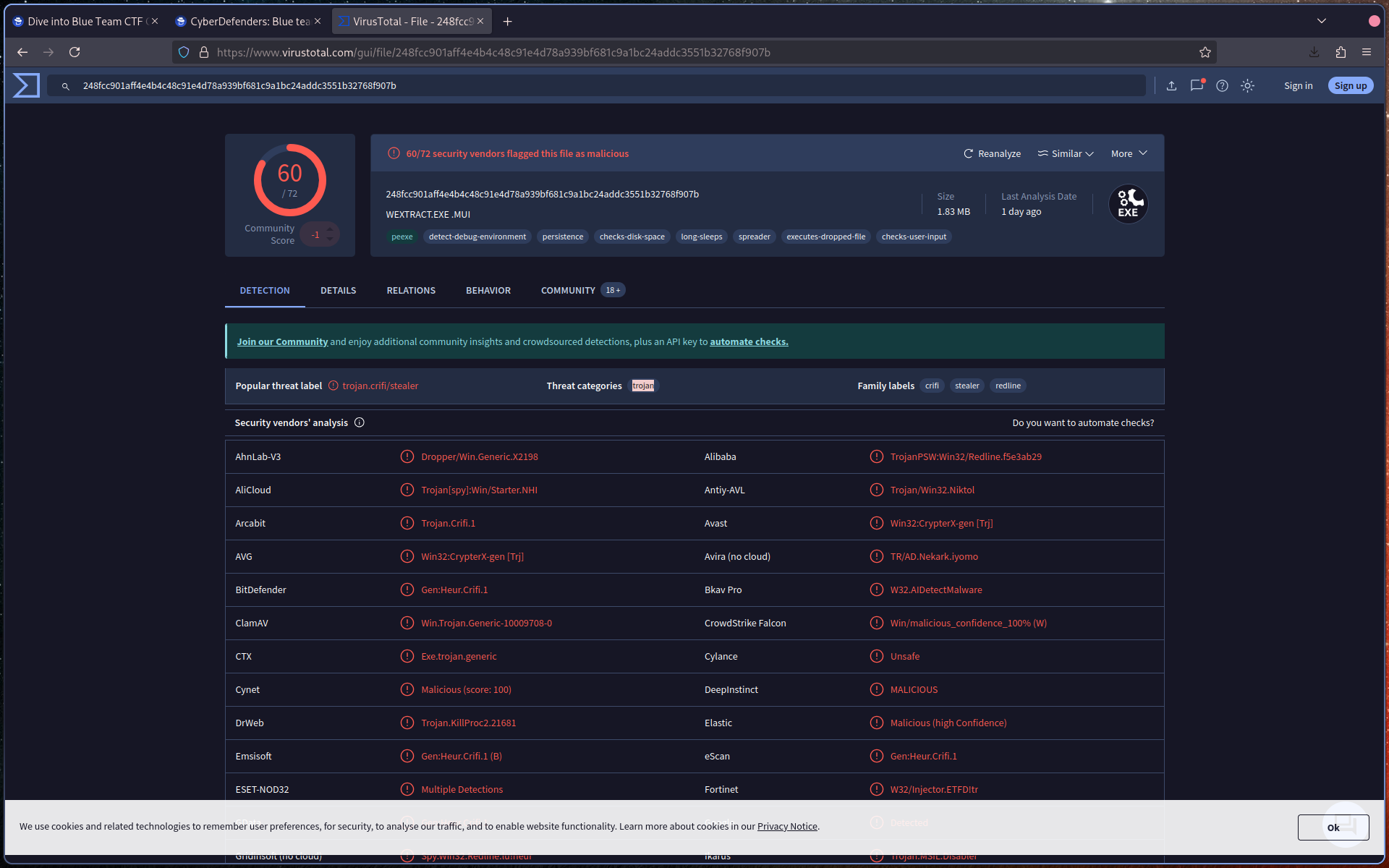
Task: Vote down the community score
Action: point(330,239)
